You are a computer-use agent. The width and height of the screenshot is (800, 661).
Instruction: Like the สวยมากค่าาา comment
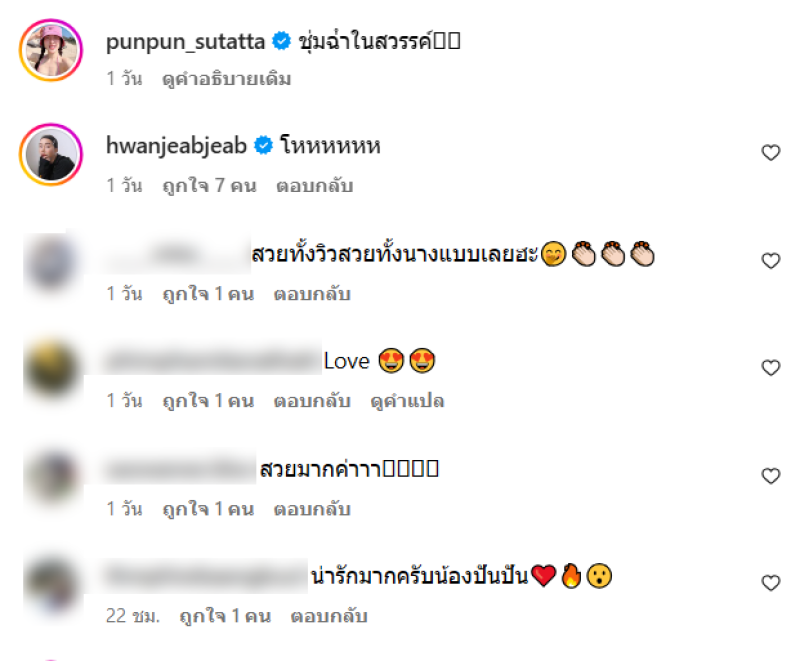(x=770, y=475)
